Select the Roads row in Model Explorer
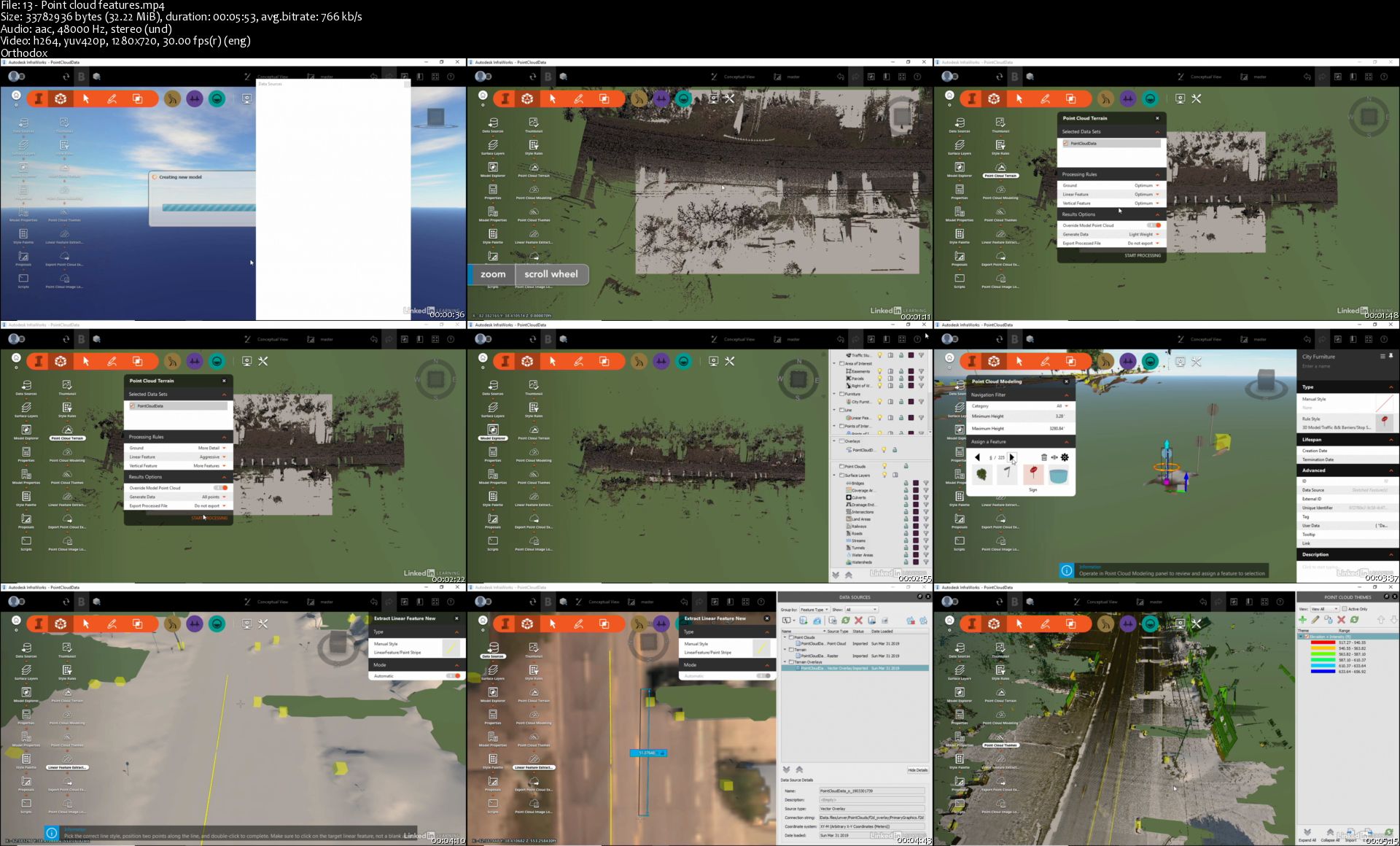The width and height of the screenshot is (1400, 846). tap(857, 533)
